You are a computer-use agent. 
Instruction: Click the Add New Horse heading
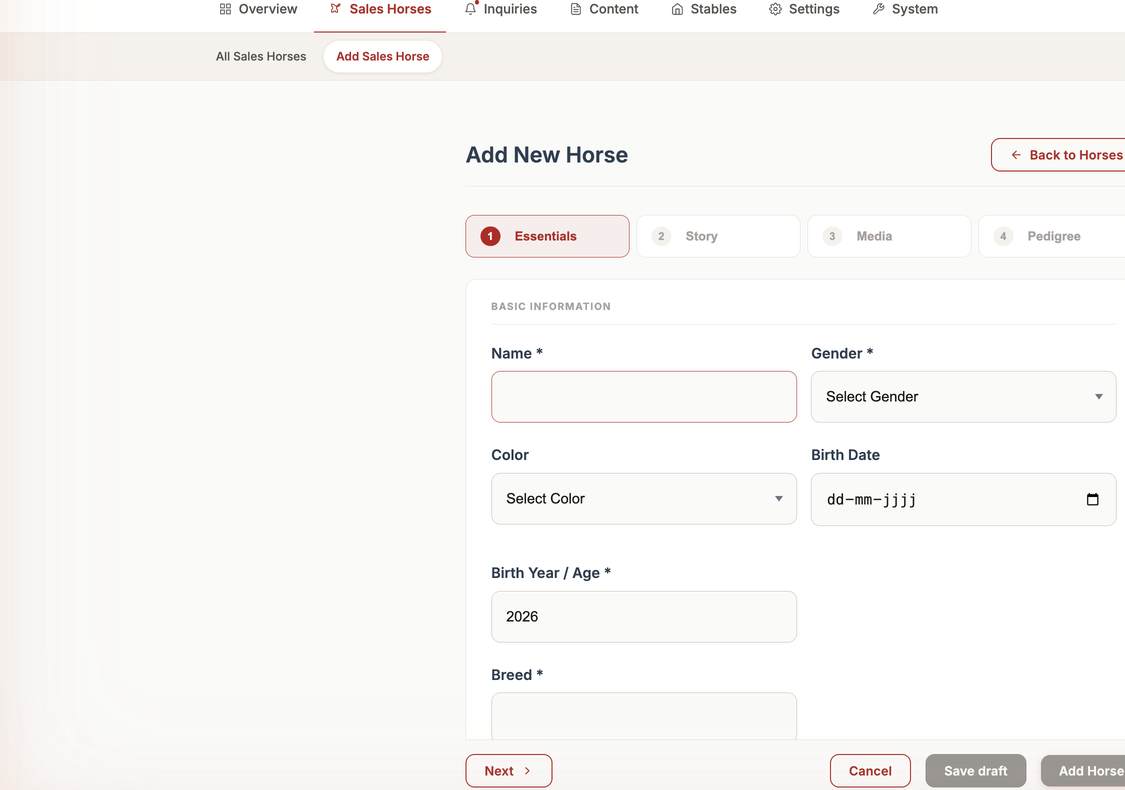point(547,155)
